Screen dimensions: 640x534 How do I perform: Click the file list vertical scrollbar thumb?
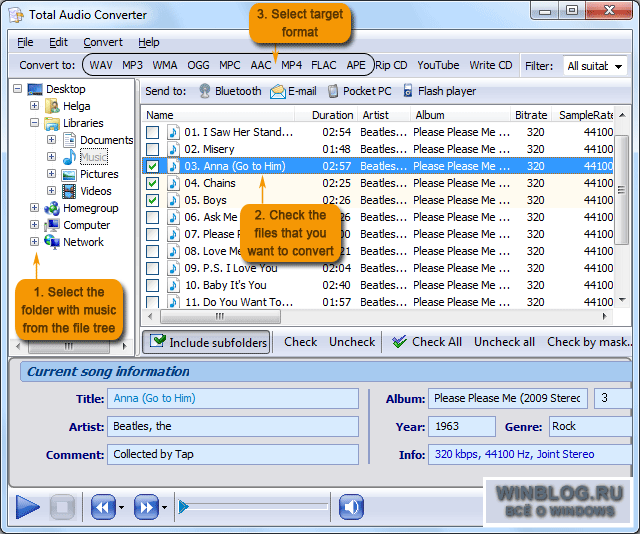(621, 190)
